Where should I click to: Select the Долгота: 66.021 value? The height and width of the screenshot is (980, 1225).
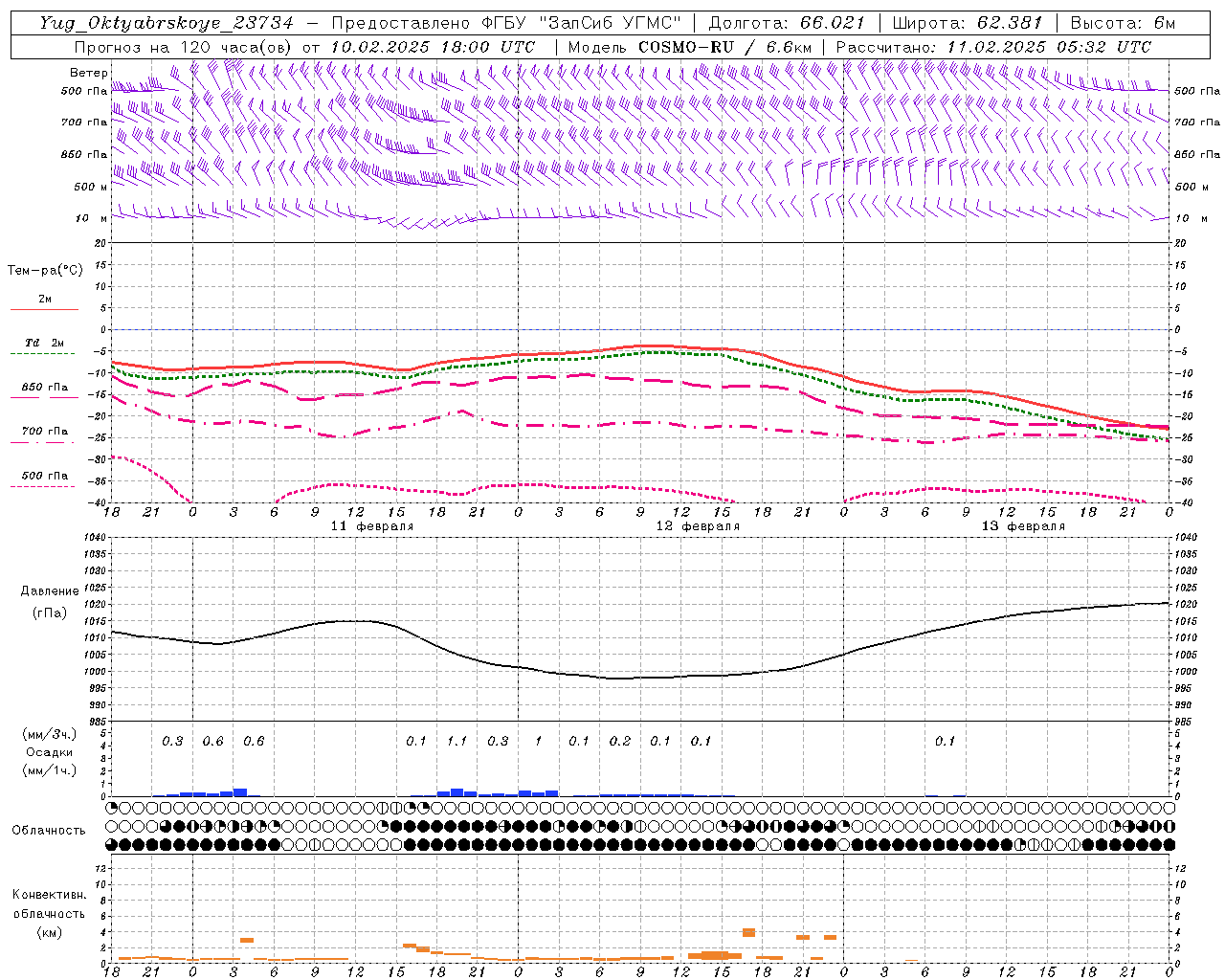click(x=787, y=23)
